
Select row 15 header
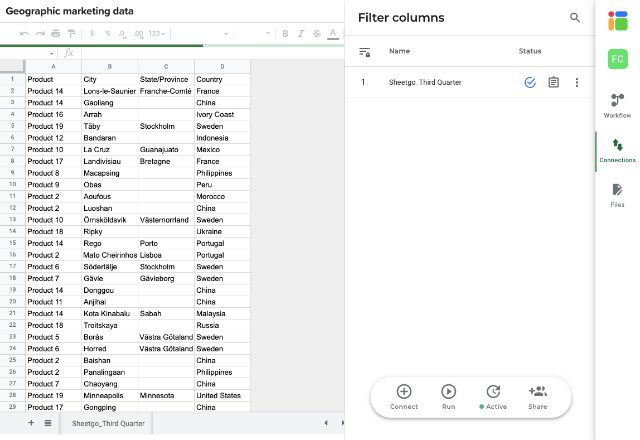[x=13, y=243]
